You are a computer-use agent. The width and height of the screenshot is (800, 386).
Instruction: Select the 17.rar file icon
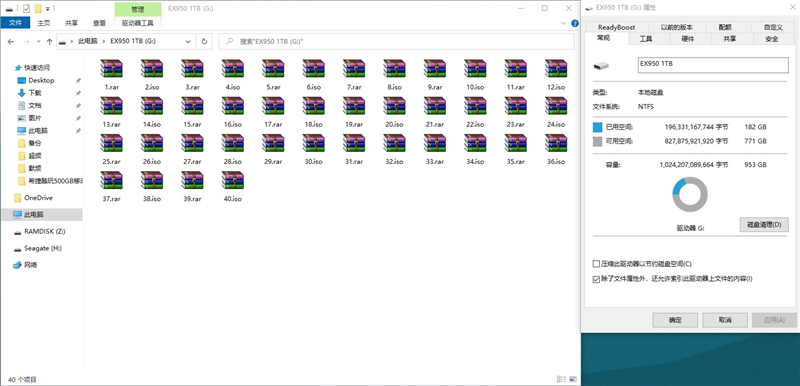click(273, 107)
